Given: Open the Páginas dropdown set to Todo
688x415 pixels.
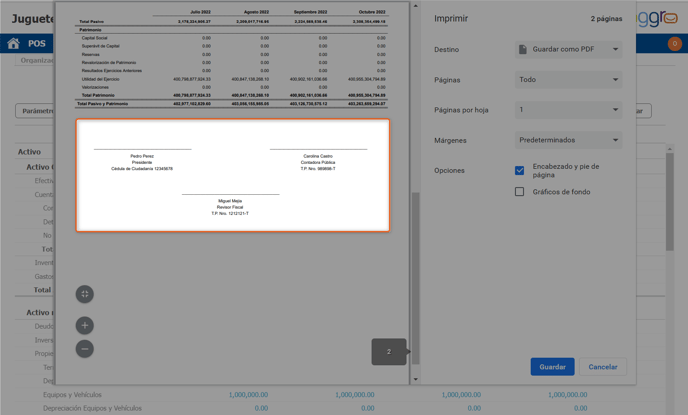Looking at the screenshot, I should (568, 79).
